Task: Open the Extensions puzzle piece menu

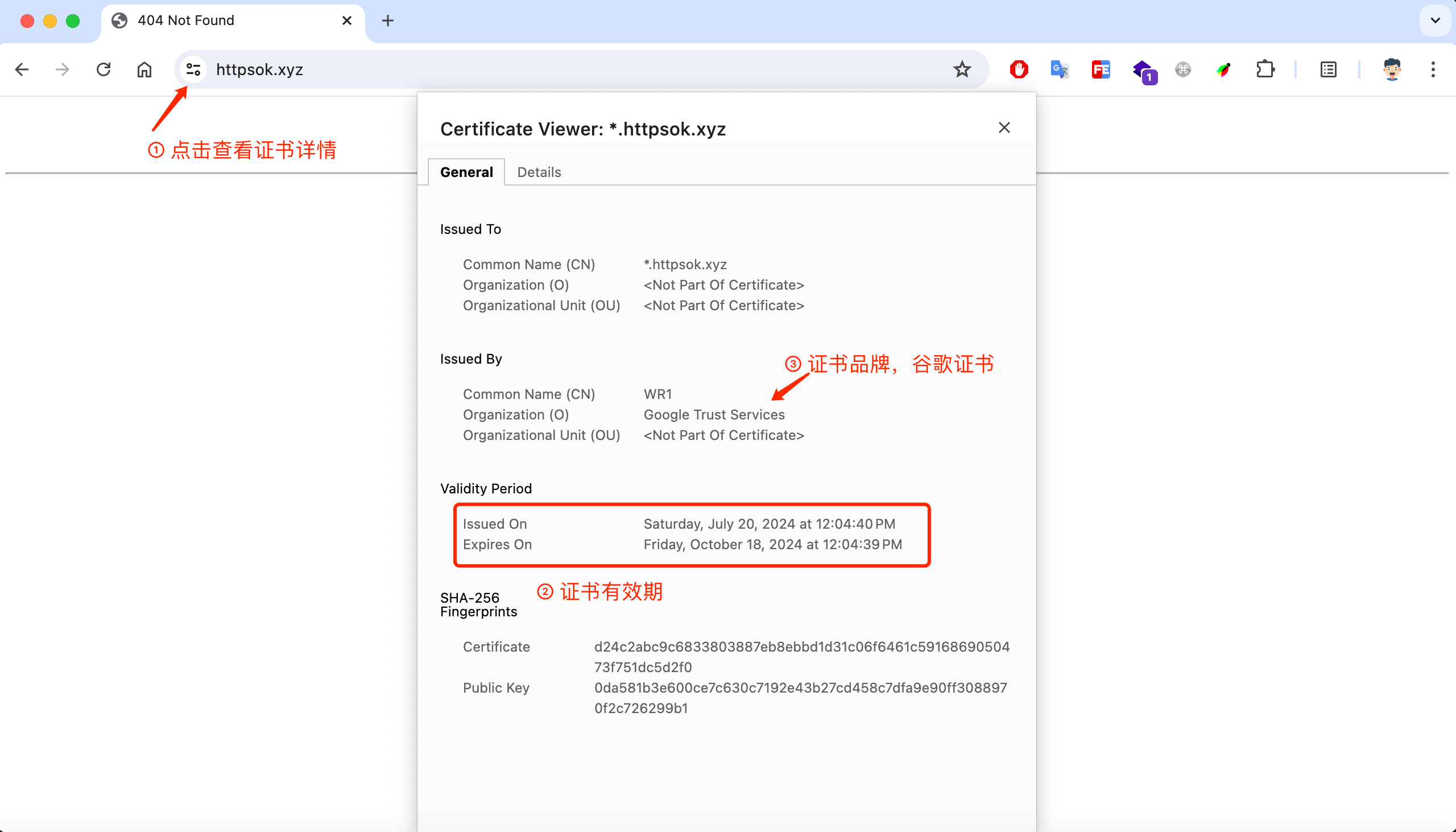Action: (1265, 70)
